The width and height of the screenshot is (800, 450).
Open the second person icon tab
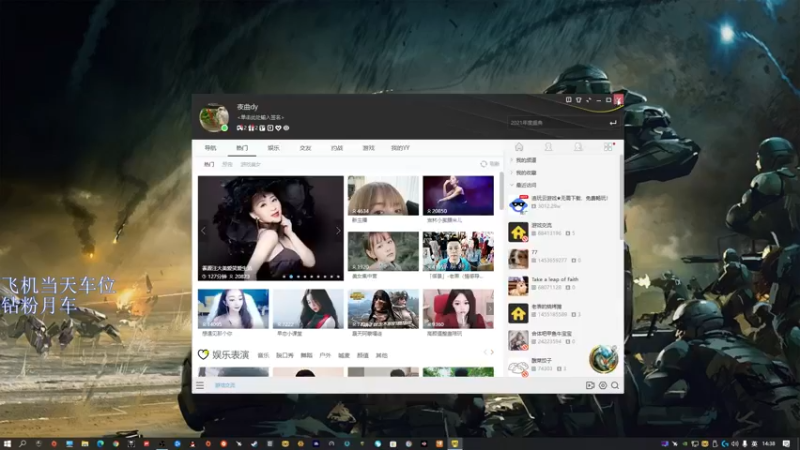point(578,147)
